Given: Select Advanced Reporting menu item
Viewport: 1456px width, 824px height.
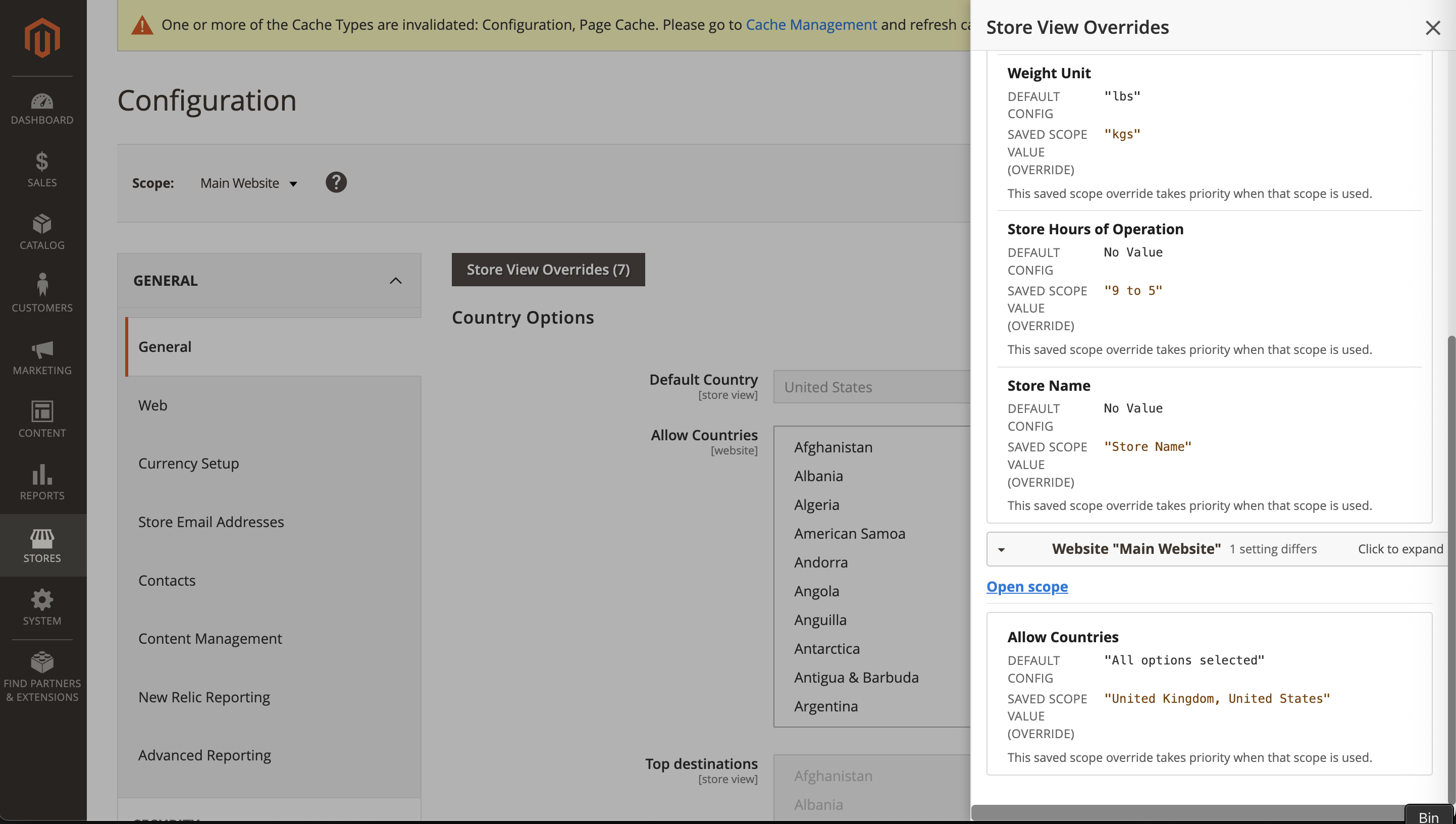Looking at the screenshot, I should coord(273,755).
